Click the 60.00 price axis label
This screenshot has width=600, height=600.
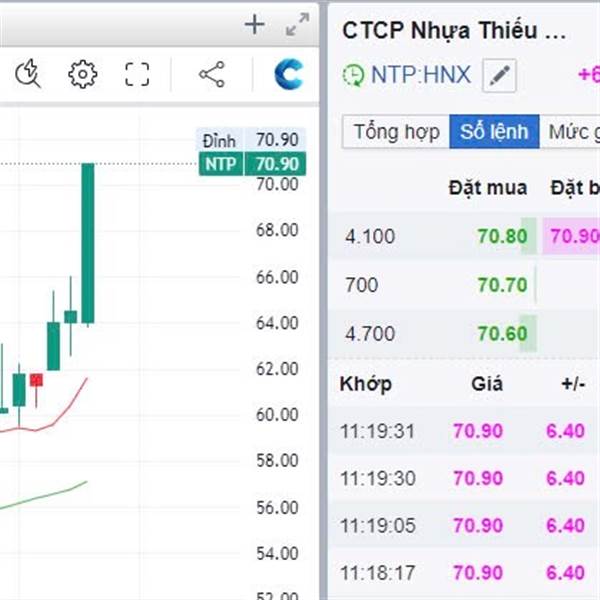tap(277, 415)
